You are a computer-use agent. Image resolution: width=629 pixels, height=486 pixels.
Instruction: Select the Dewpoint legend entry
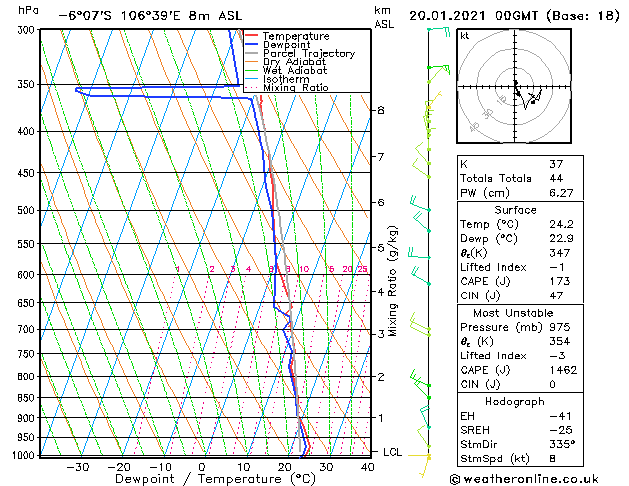point(288,45)
